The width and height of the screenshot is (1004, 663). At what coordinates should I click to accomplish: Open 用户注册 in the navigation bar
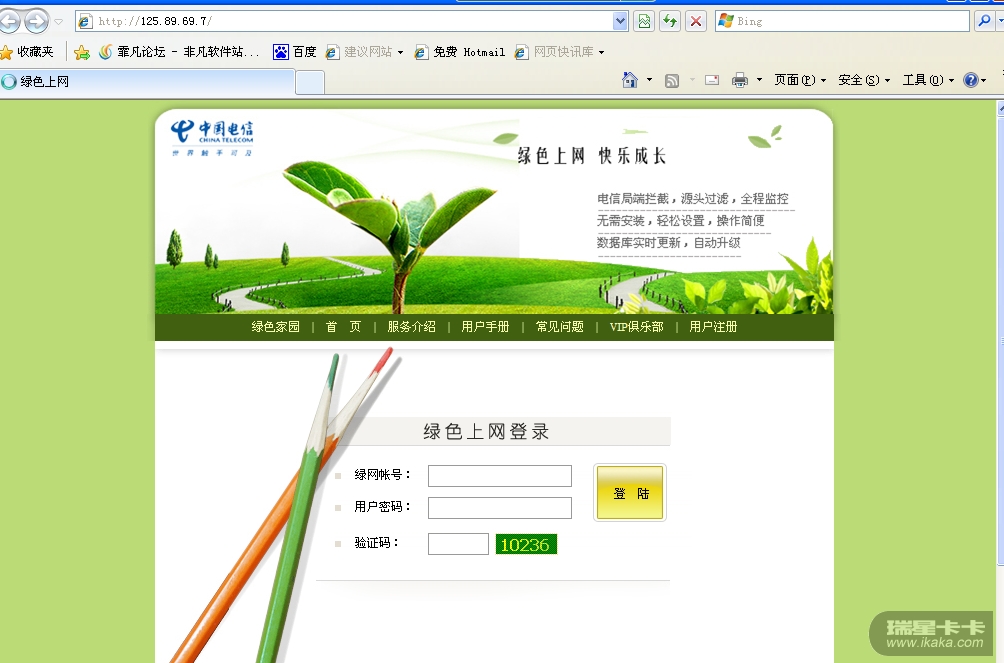(713, 327)
